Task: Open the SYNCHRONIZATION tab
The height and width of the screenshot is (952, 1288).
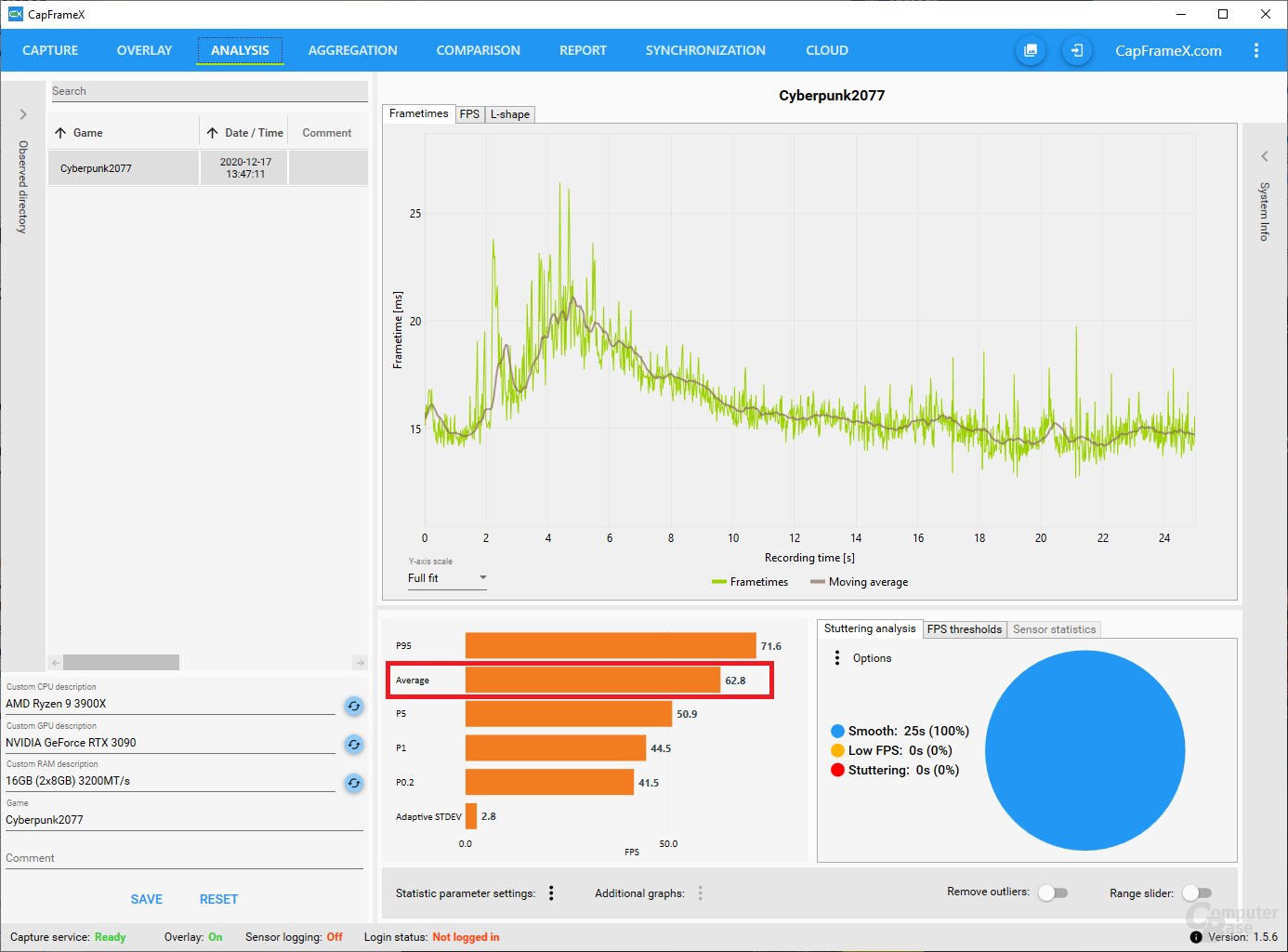Action: (705, 50)
